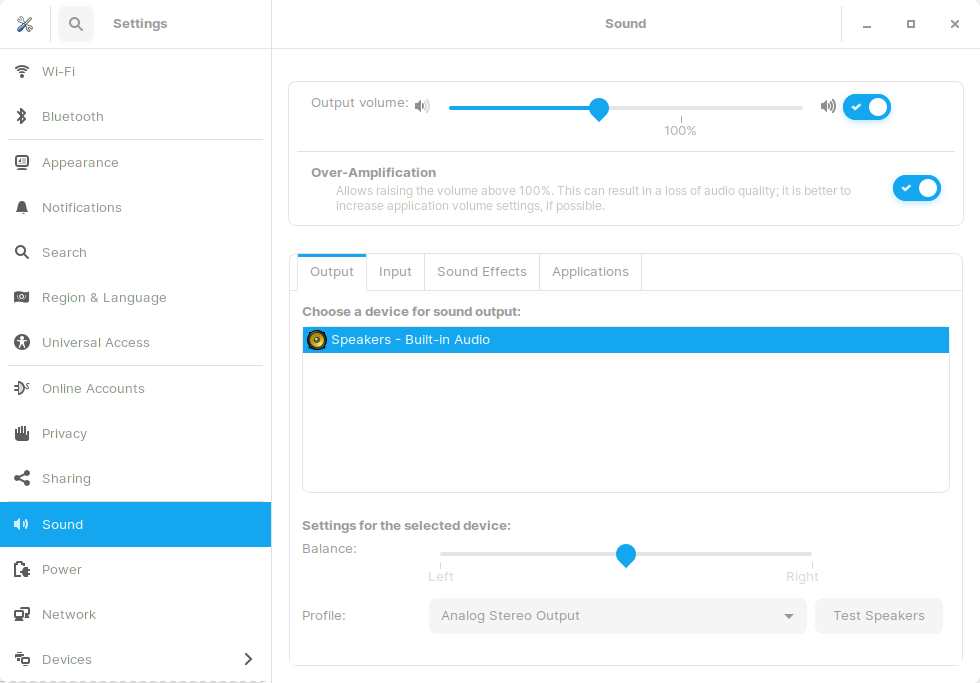Open the Sound Effects tab
Viewport: 980px width, 683px height.
482,272
